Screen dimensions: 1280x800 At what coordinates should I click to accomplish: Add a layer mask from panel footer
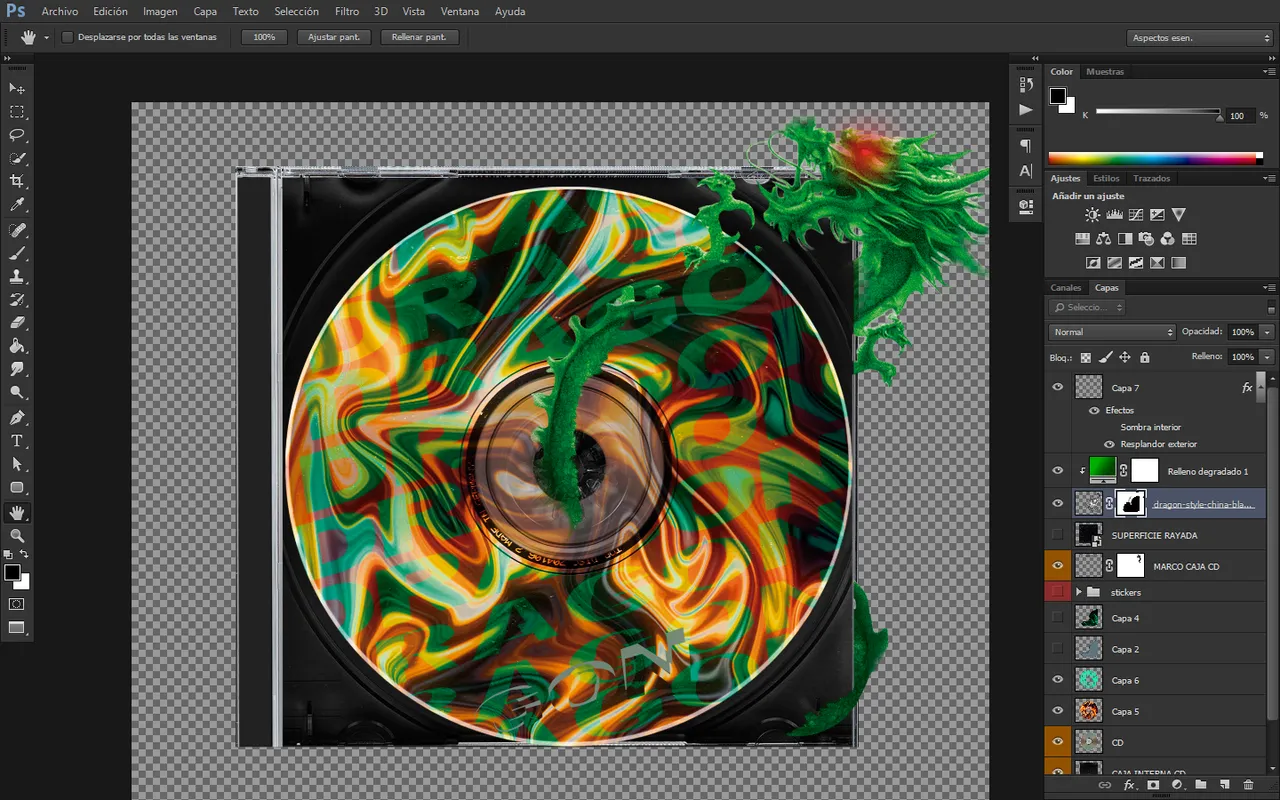[1153, 786]
